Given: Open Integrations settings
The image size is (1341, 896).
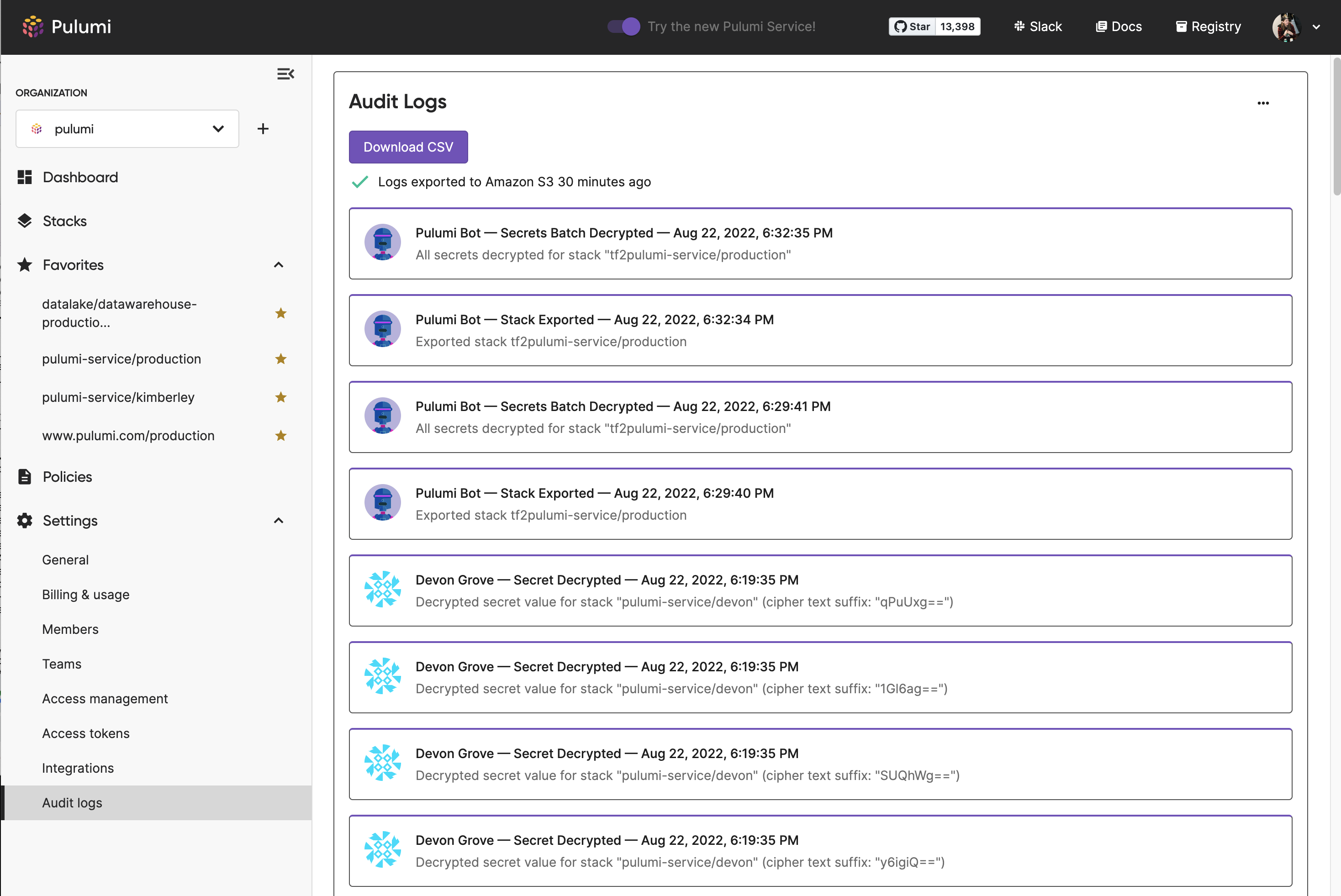Looking at the screenshot, I should tap(78, 768).
